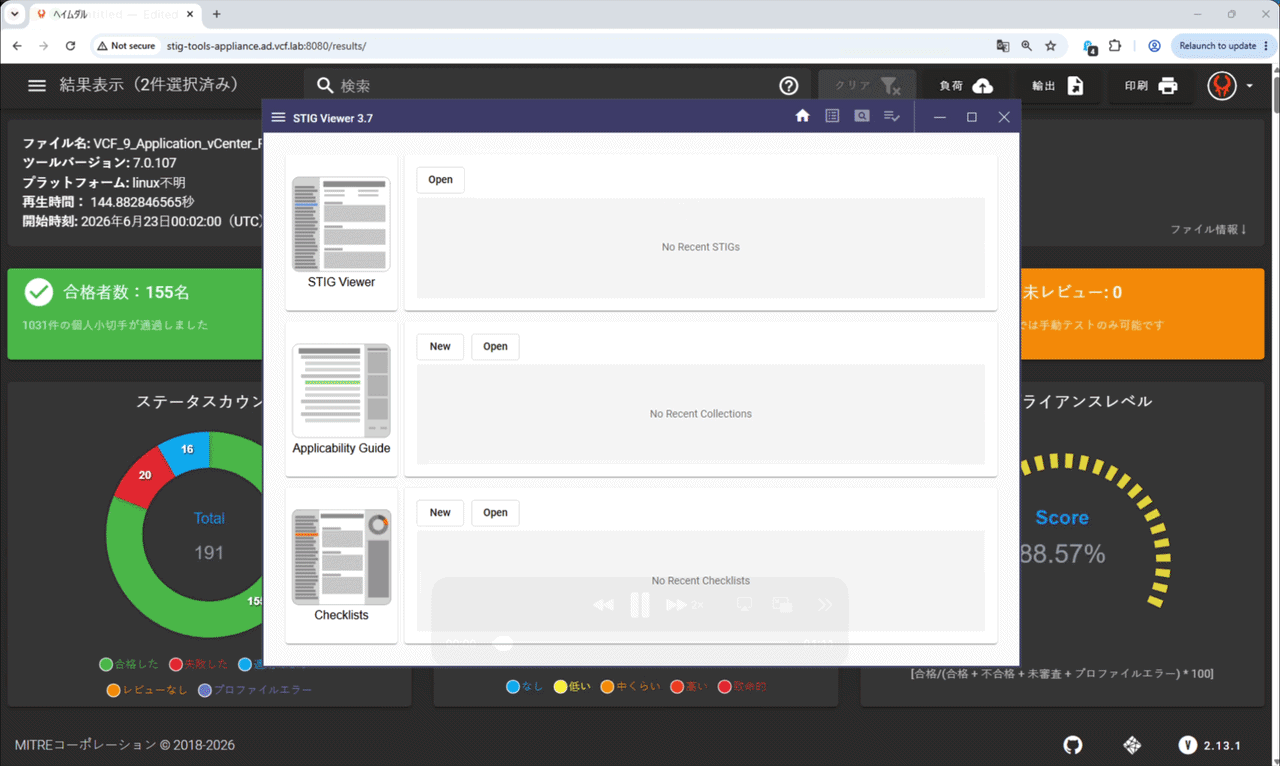
Task: Click the fast-forward button in the media overlay
Action: point(677,605)
